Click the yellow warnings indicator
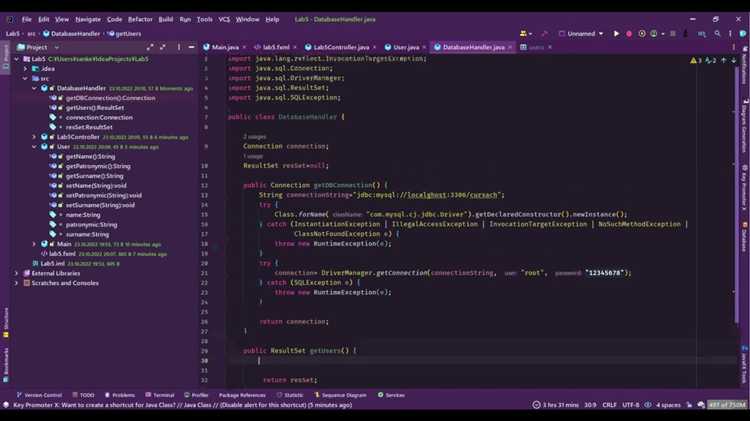Screen dimensions: 750x421 pyautogui.click(x=696, y=60)
